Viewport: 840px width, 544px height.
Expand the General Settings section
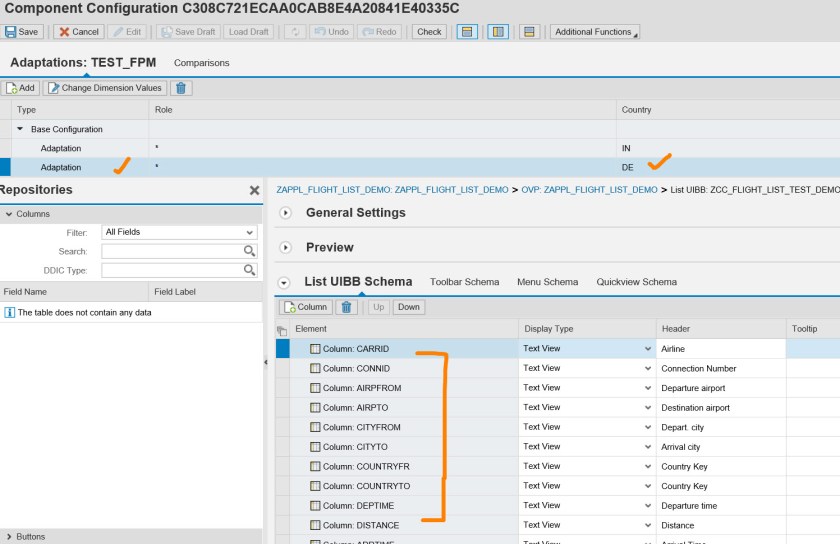(285, 213)
